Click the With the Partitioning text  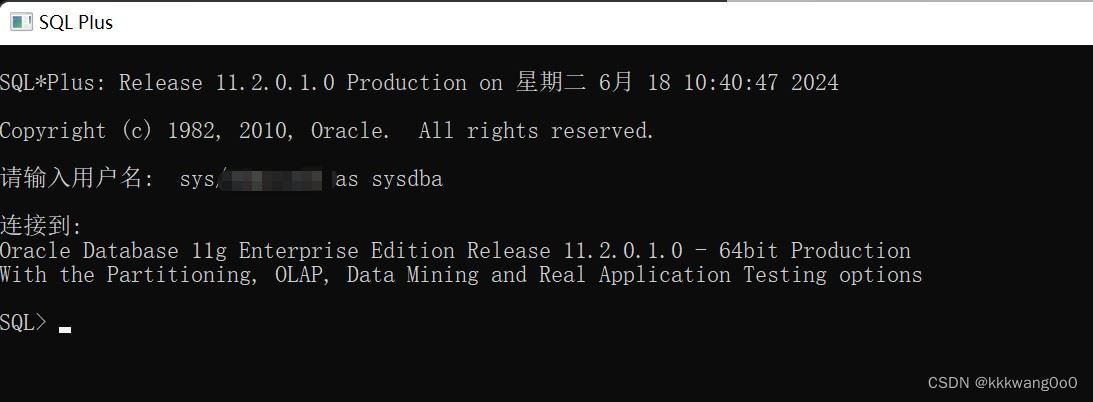pos(123,274)
